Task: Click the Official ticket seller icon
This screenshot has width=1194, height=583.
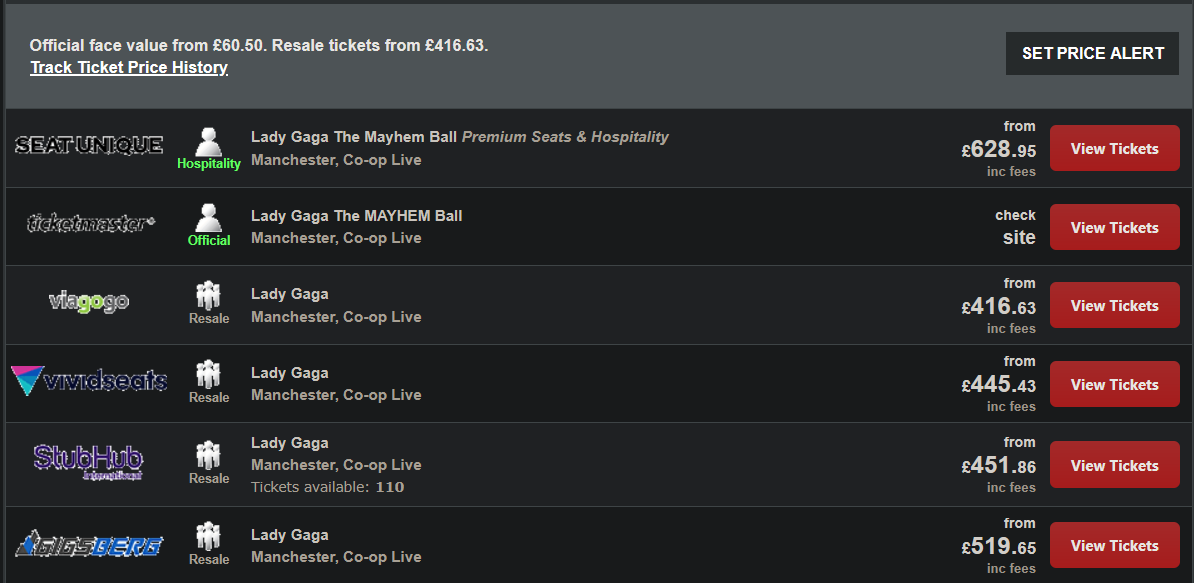Action: click(209, 218)
